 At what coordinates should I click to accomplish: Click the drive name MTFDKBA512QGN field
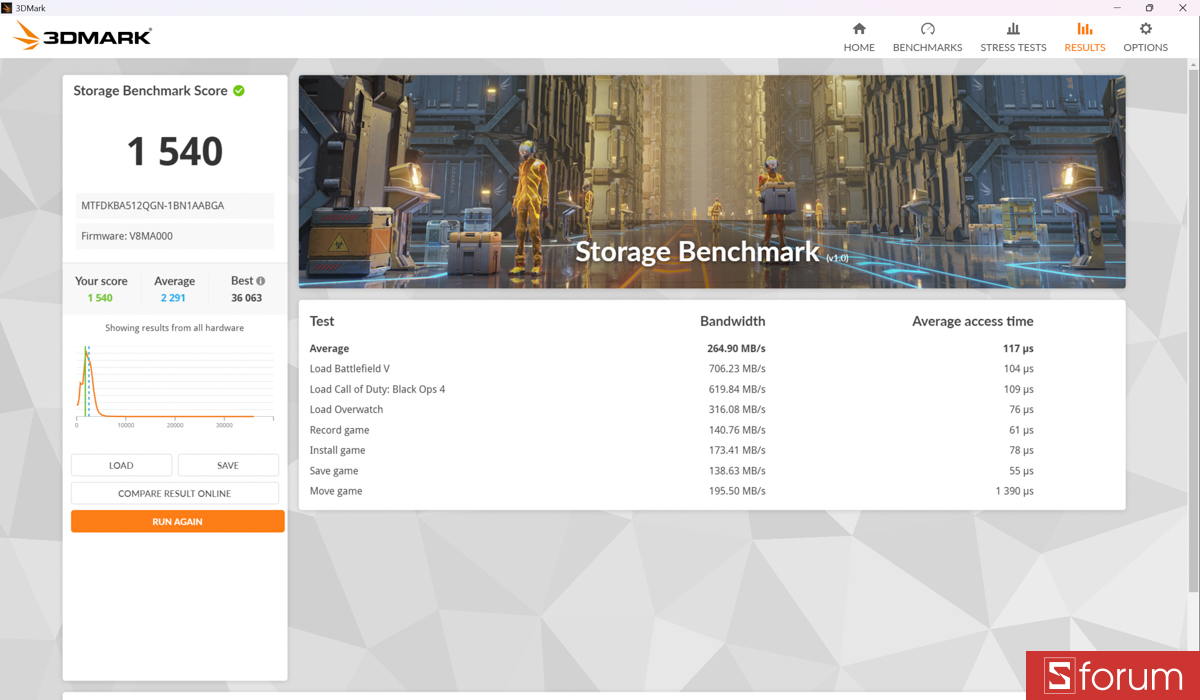(174, 205)
